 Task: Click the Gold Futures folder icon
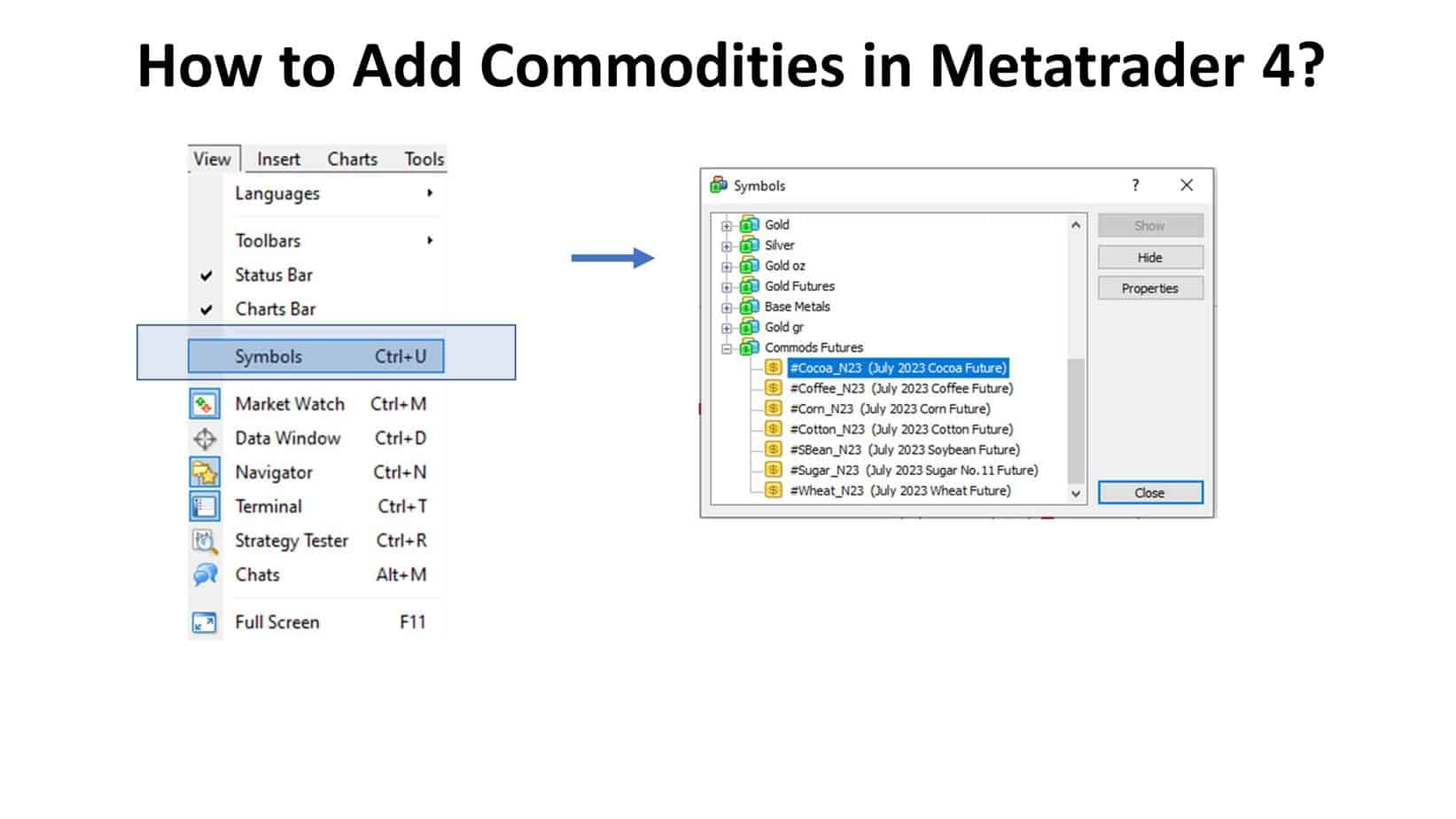[x=750, y=285]
